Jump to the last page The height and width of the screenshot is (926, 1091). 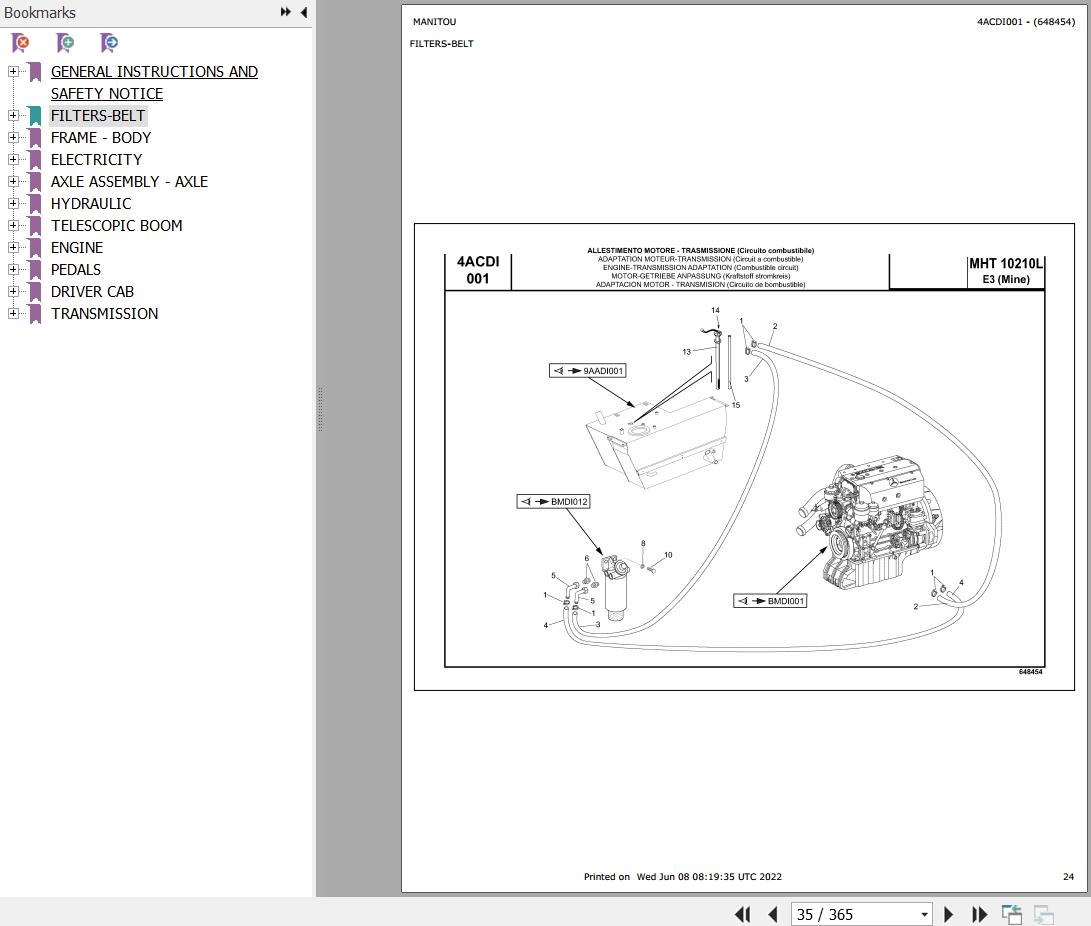pos(980,914)
